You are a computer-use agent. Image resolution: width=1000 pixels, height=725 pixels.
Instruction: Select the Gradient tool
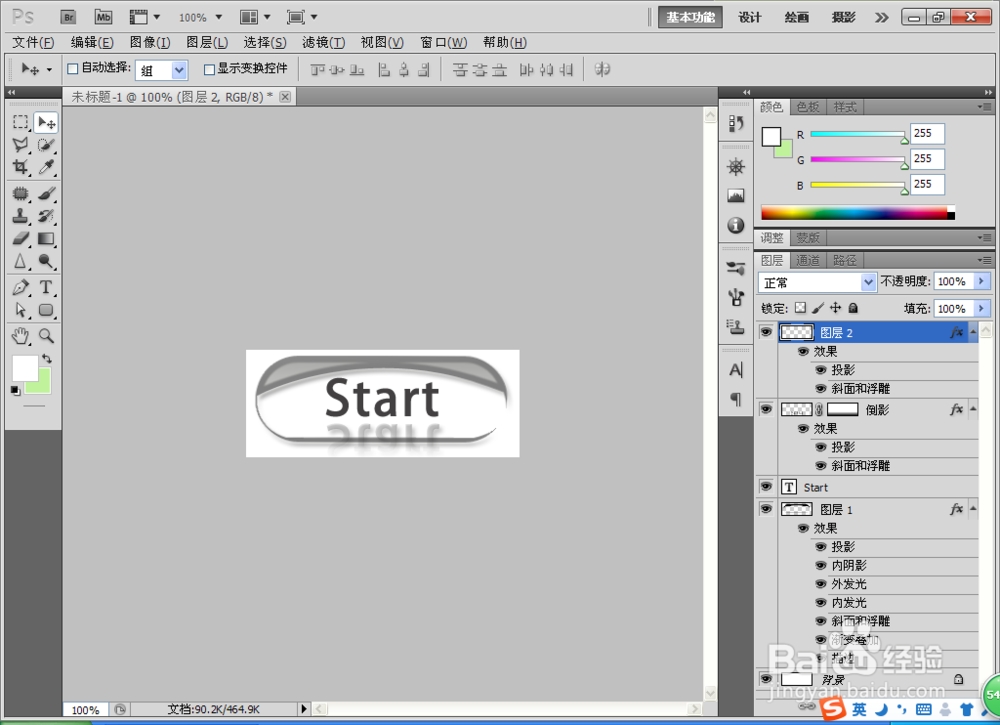tap(46, 238)
